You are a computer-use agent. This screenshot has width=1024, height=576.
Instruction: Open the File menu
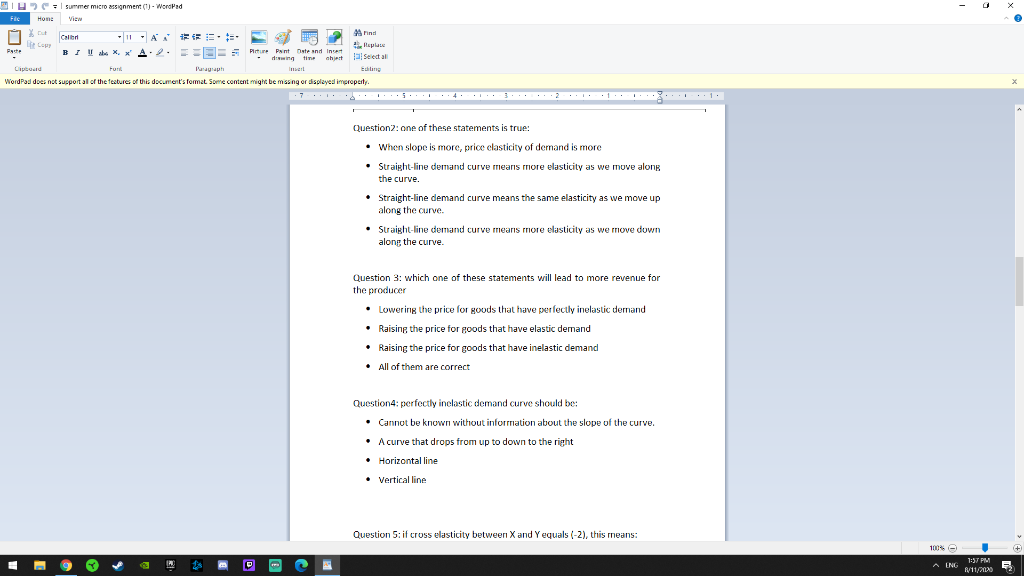[x=16, y=18]
